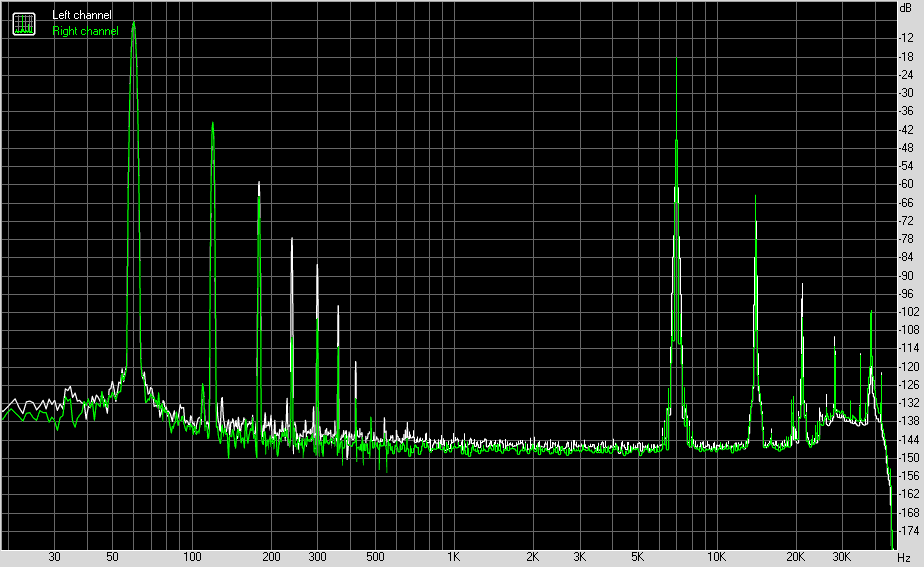Click the '-150' dB axis value

point(908,458)
